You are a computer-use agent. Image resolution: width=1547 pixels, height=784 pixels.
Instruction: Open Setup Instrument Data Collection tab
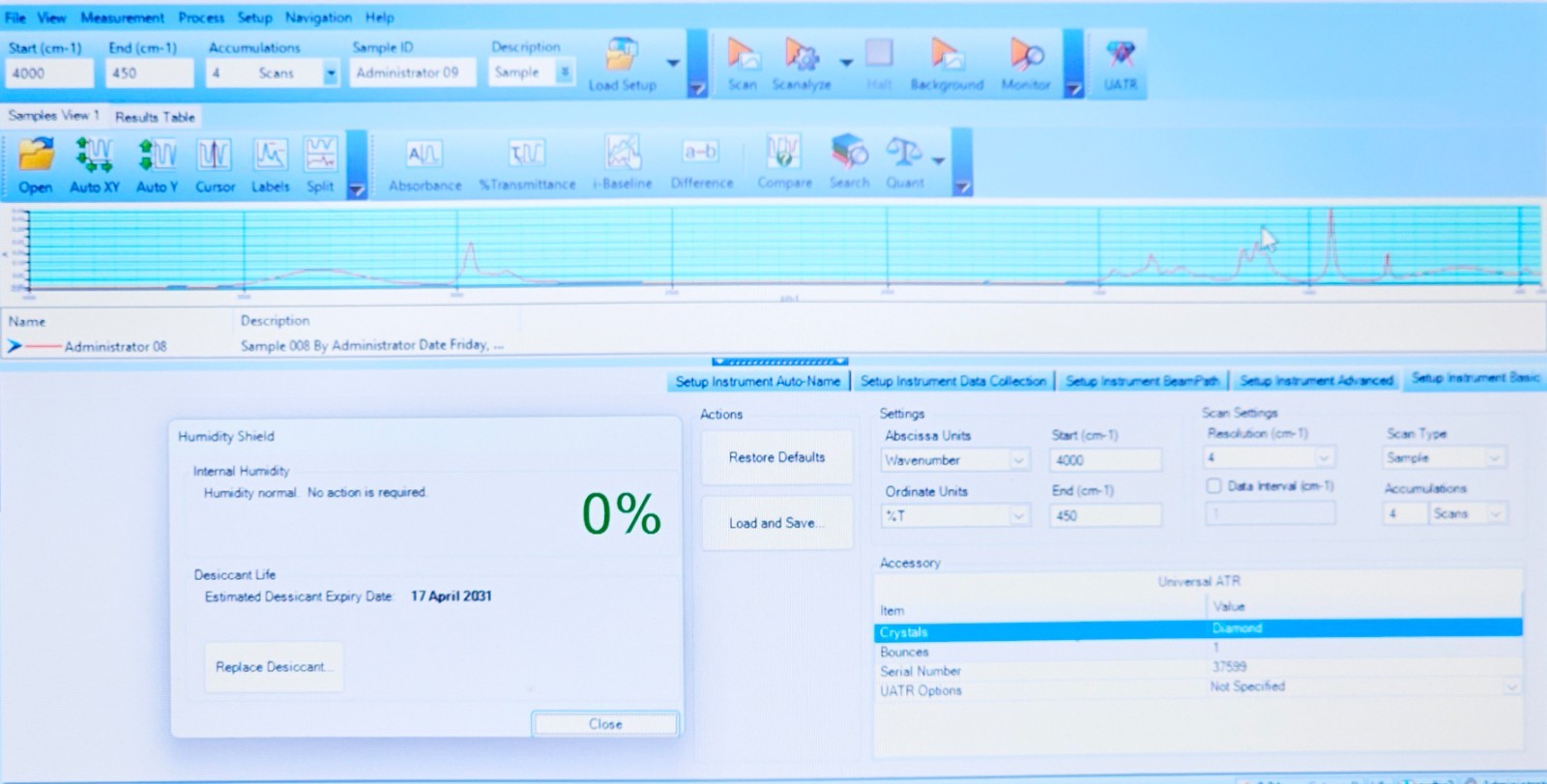[953, 381]
